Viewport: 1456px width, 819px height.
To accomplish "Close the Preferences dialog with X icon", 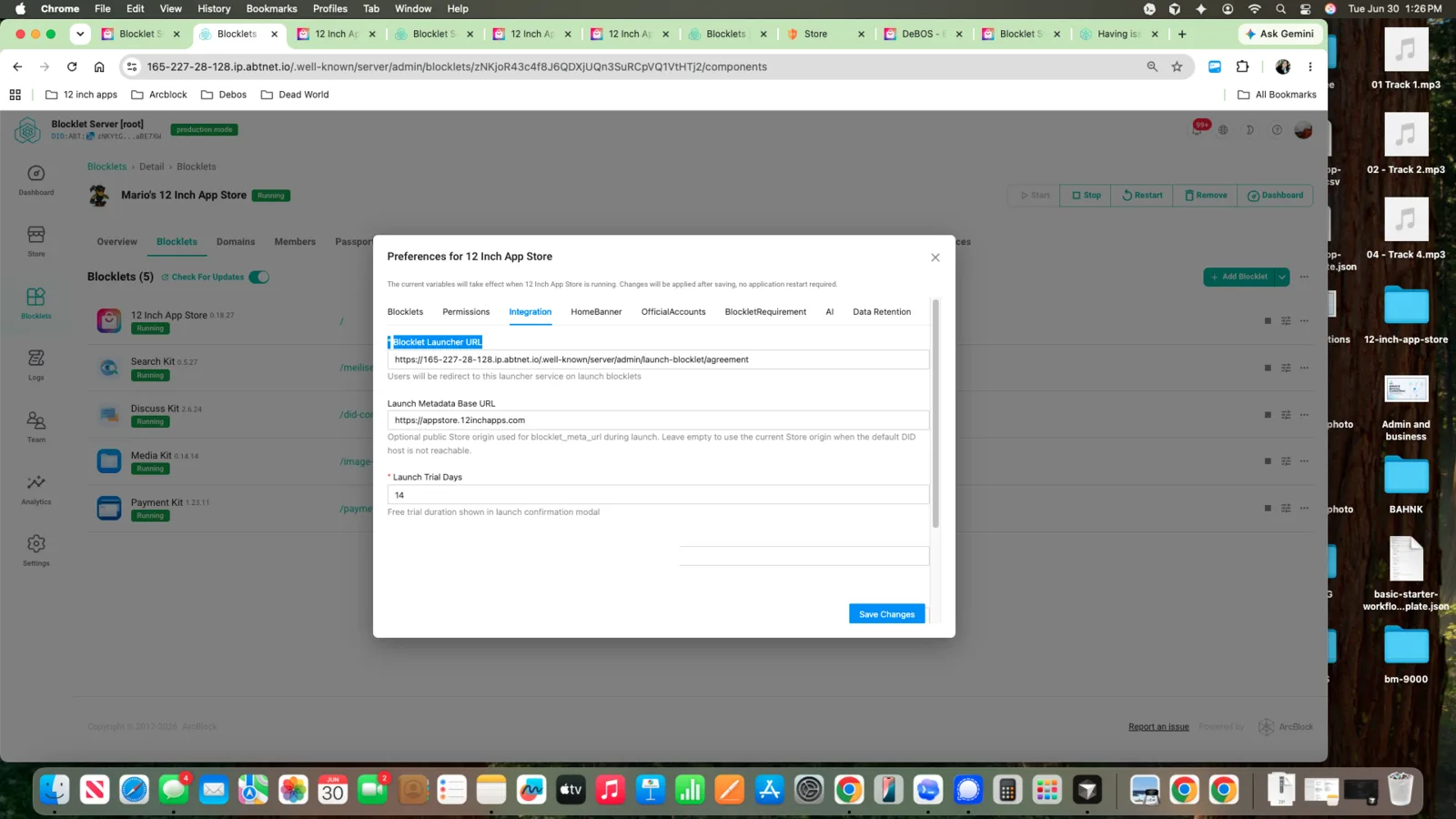I will [935, 258].
